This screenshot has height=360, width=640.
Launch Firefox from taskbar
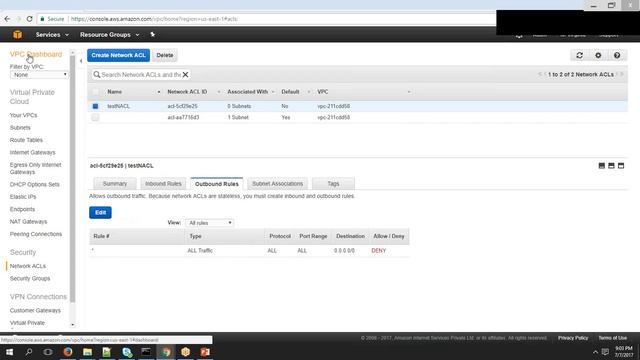click(68, 352)
